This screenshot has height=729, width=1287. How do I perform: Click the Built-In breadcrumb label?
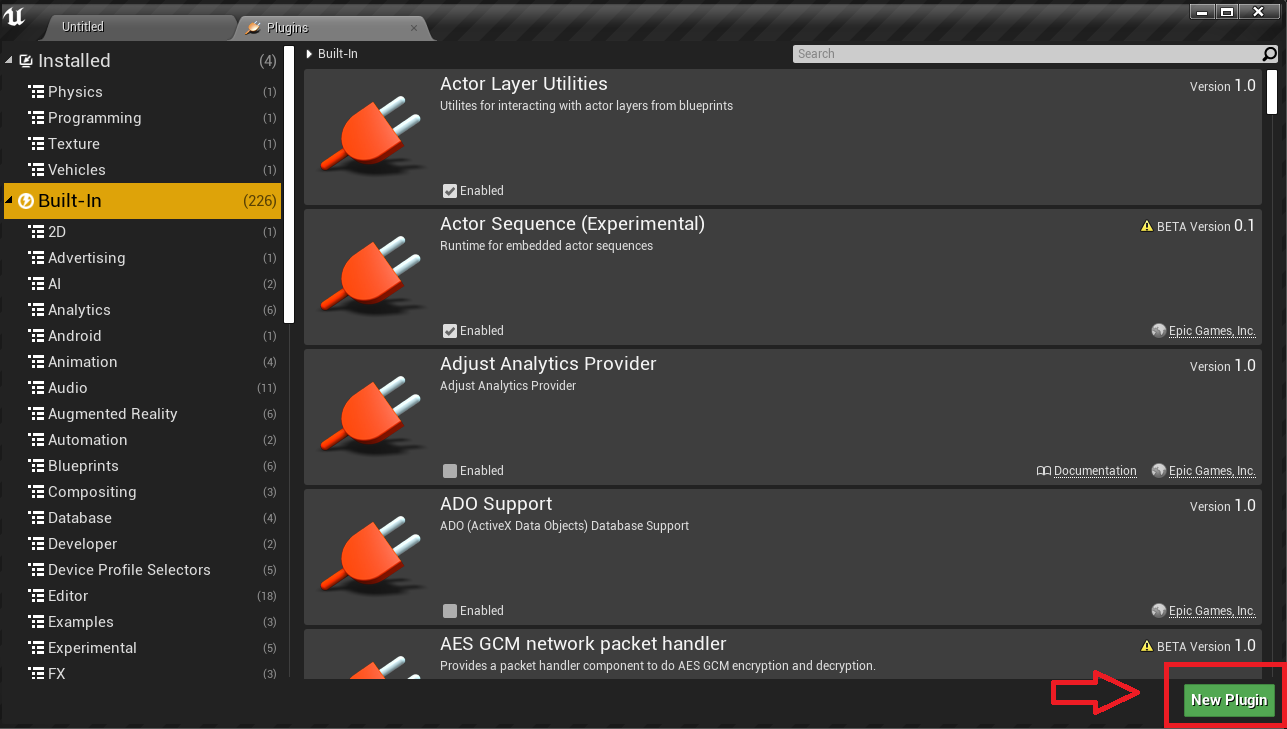point(337,54)
